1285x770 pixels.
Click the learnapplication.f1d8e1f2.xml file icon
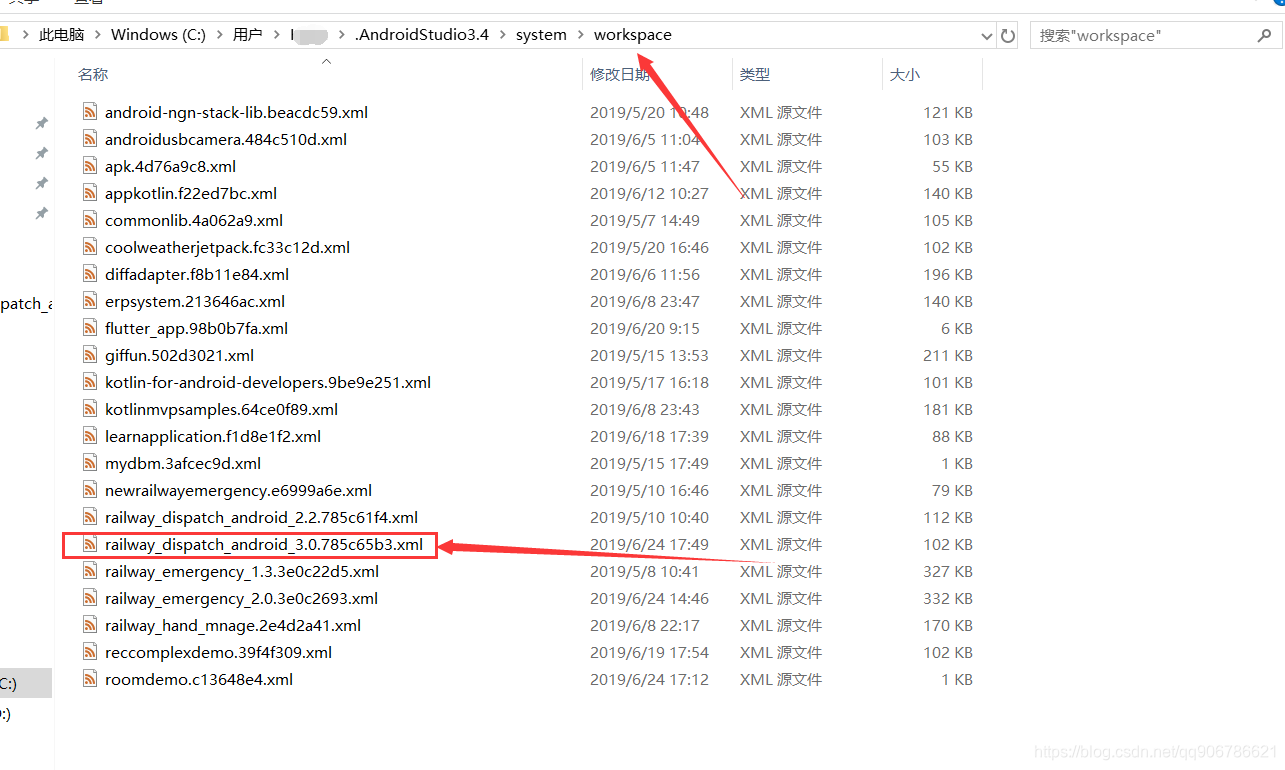click(90, 436)
